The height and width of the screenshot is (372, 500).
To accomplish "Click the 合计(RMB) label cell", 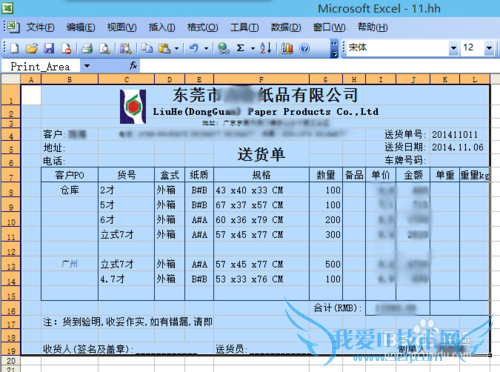I will [337, 308].
